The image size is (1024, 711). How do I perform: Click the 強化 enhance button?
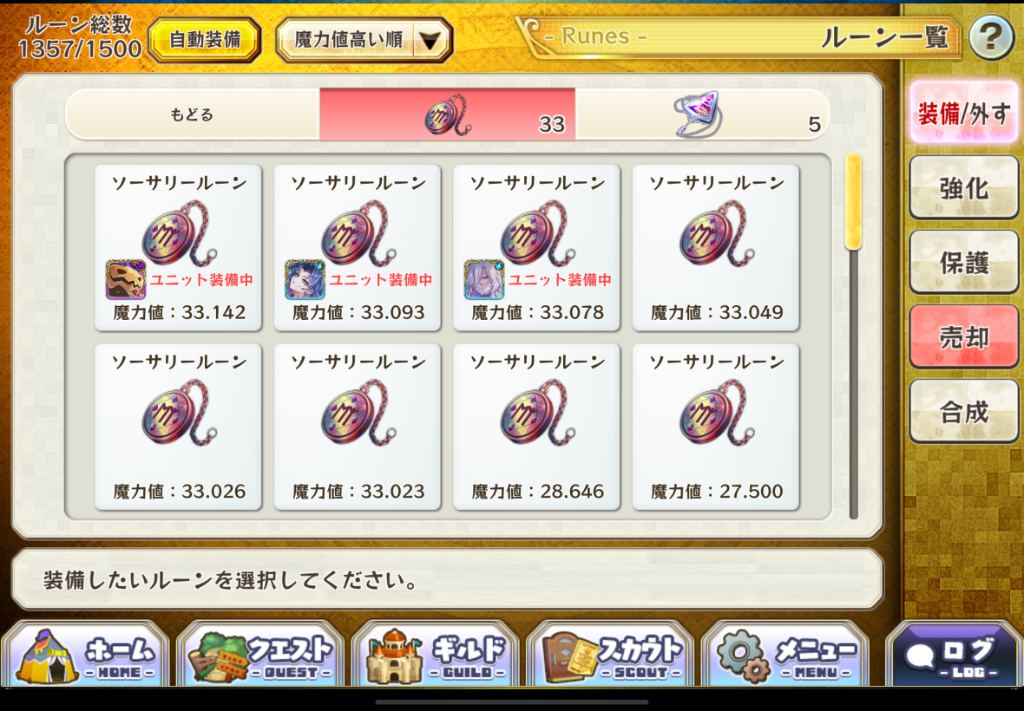[963, 188]
